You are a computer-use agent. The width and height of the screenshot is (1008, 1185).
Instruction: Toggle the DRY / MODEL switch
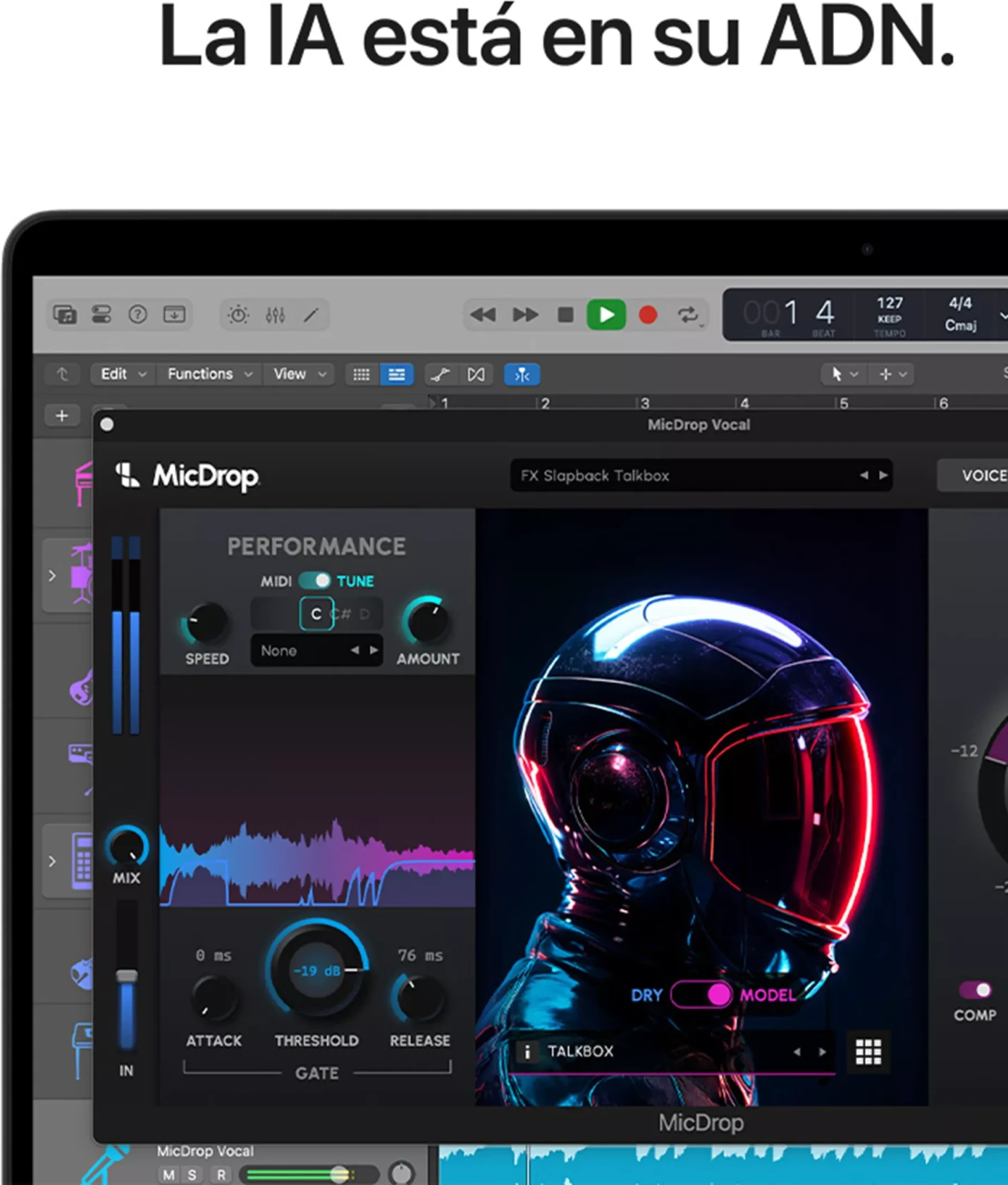coord(701,995)
